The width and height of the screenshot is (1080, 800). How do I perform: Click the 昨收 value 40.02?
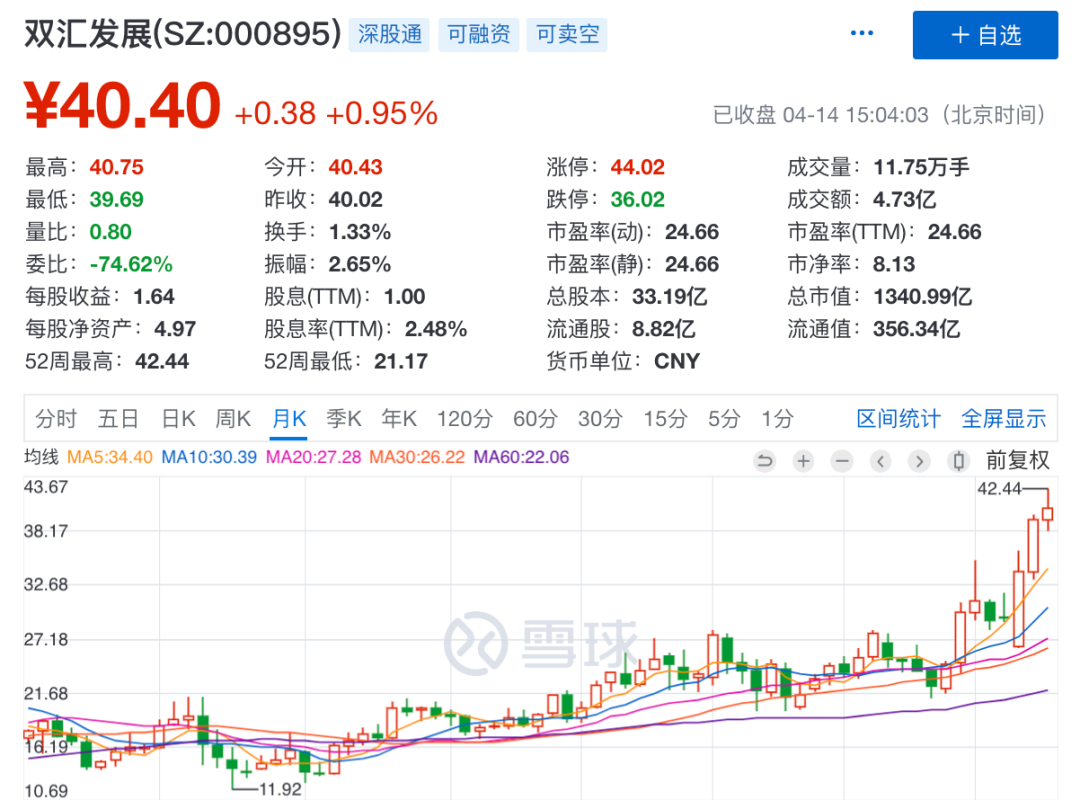tap(355, 199)
